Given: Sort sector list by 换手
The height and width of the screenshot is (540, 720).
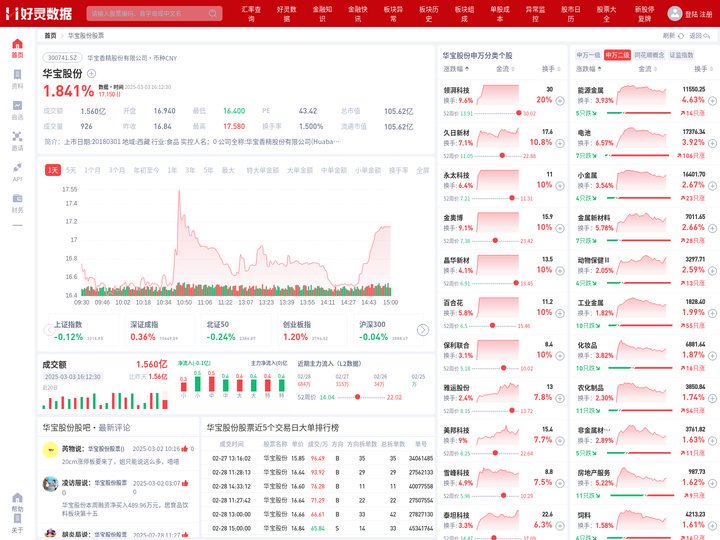Looking at the screenshot, I should (x=703, y=69).
